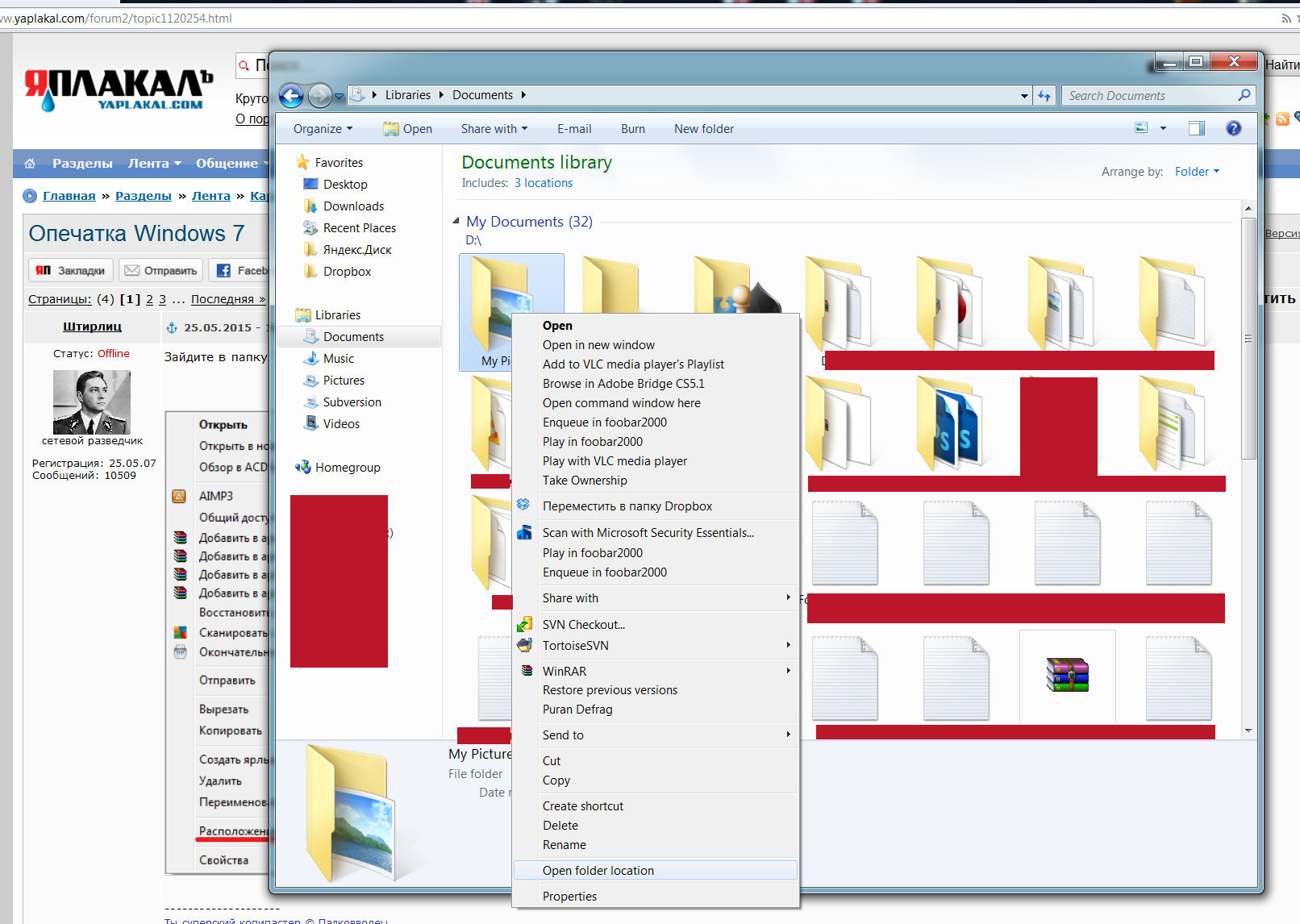Open Homegroup in navigation pane
This screenshot has height=924, width=1300.
point(348,468)
